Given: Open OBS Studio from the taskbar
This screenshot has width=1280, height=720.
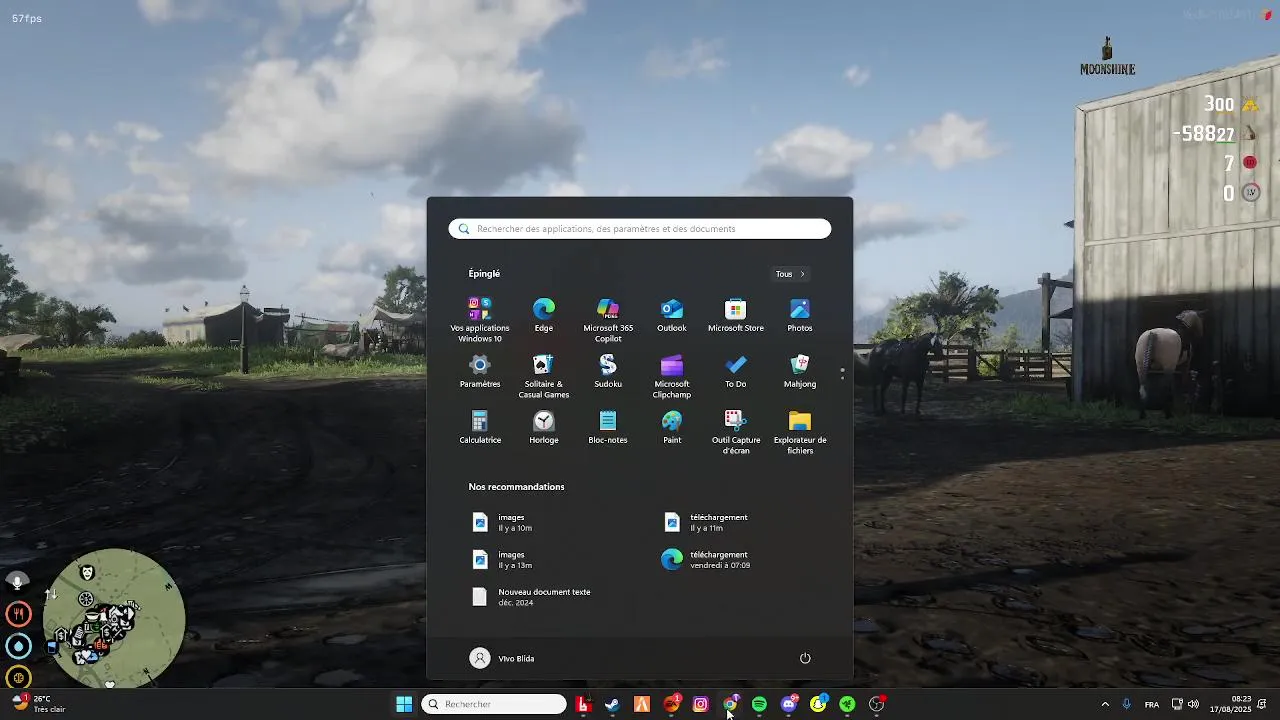Looking at the screenshot, I should (x=877, y=704).
